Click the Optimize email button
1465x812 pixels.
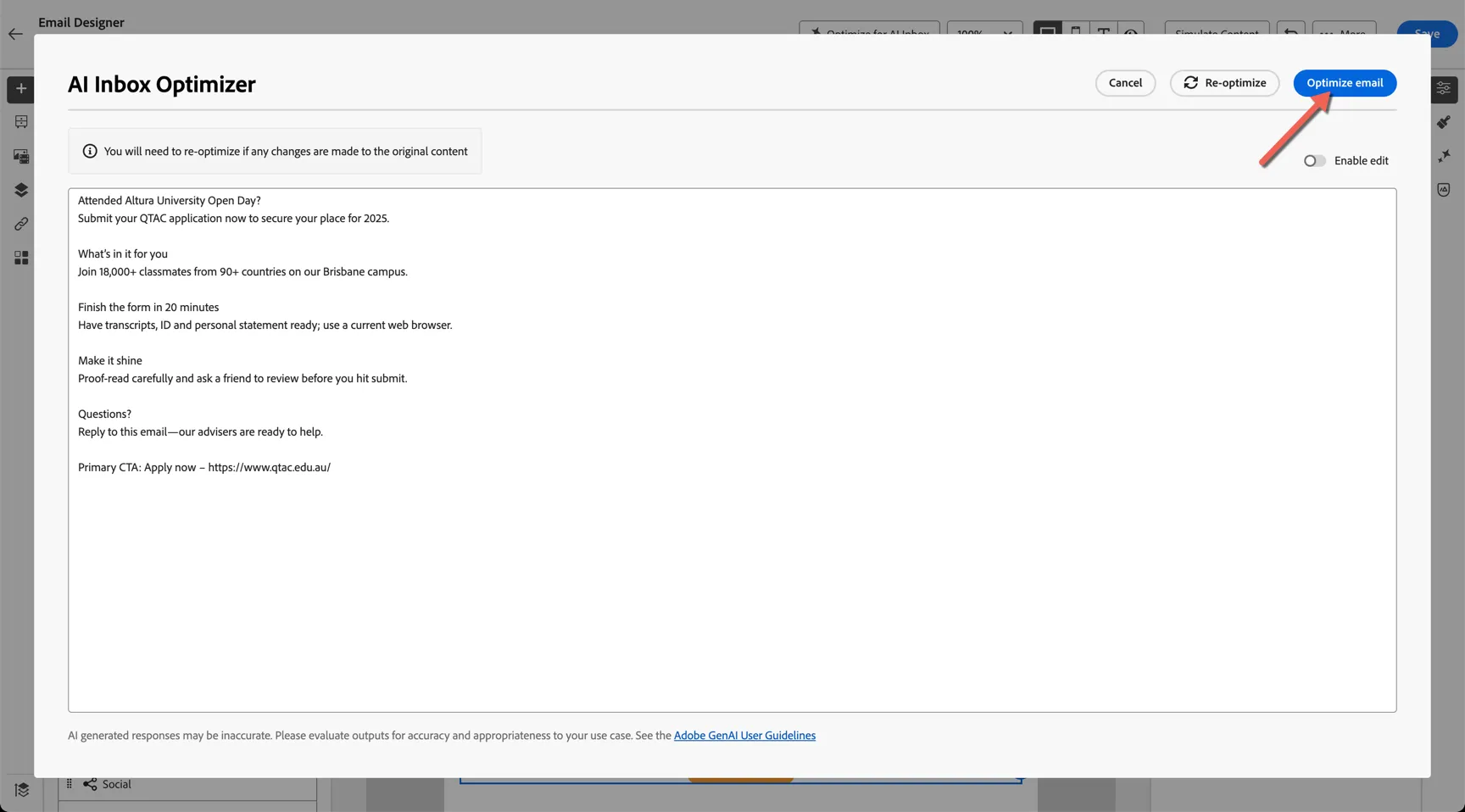tap(1345, 83)
